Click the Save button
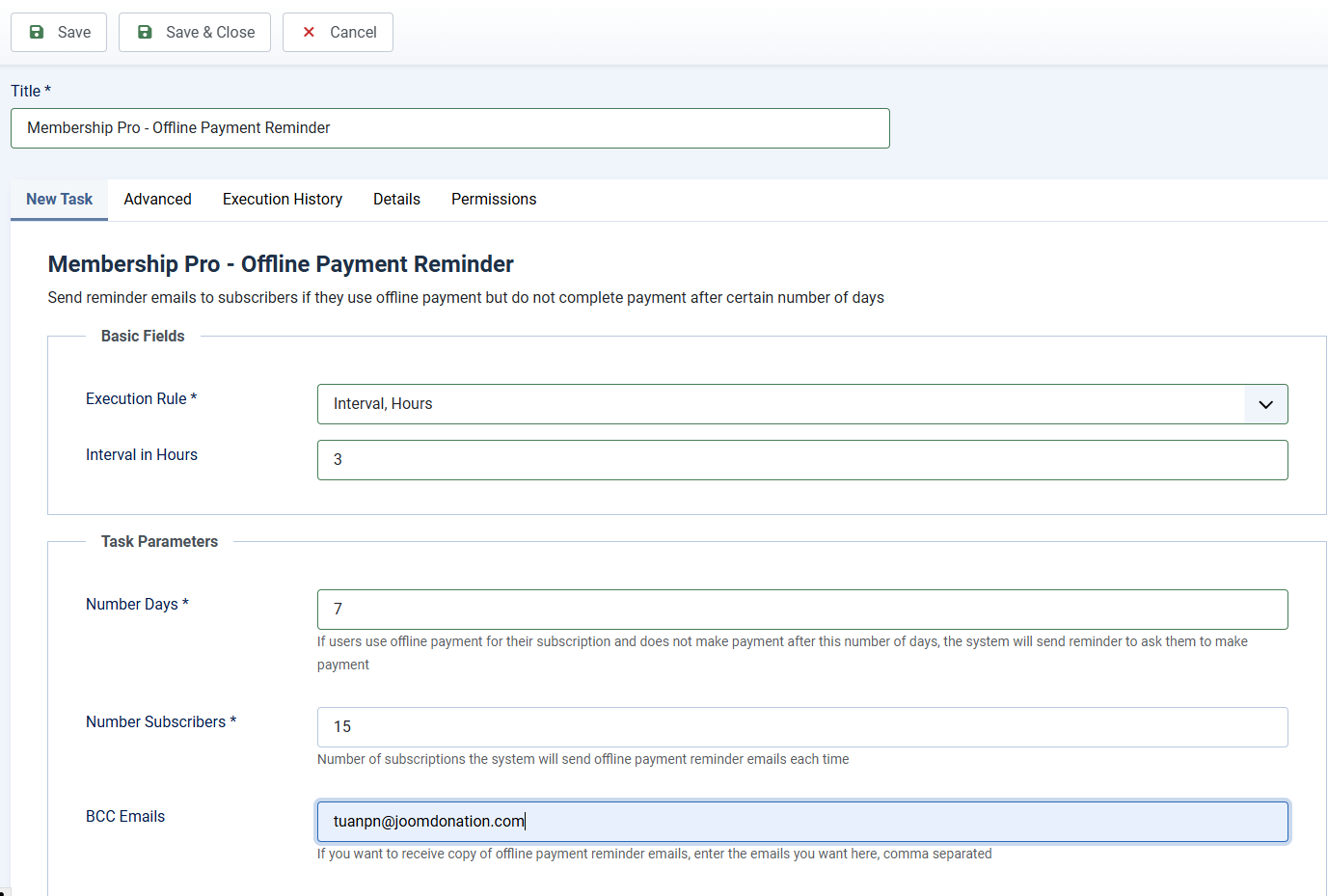This screenshot has width=1328, height=896. click(59, 33)
